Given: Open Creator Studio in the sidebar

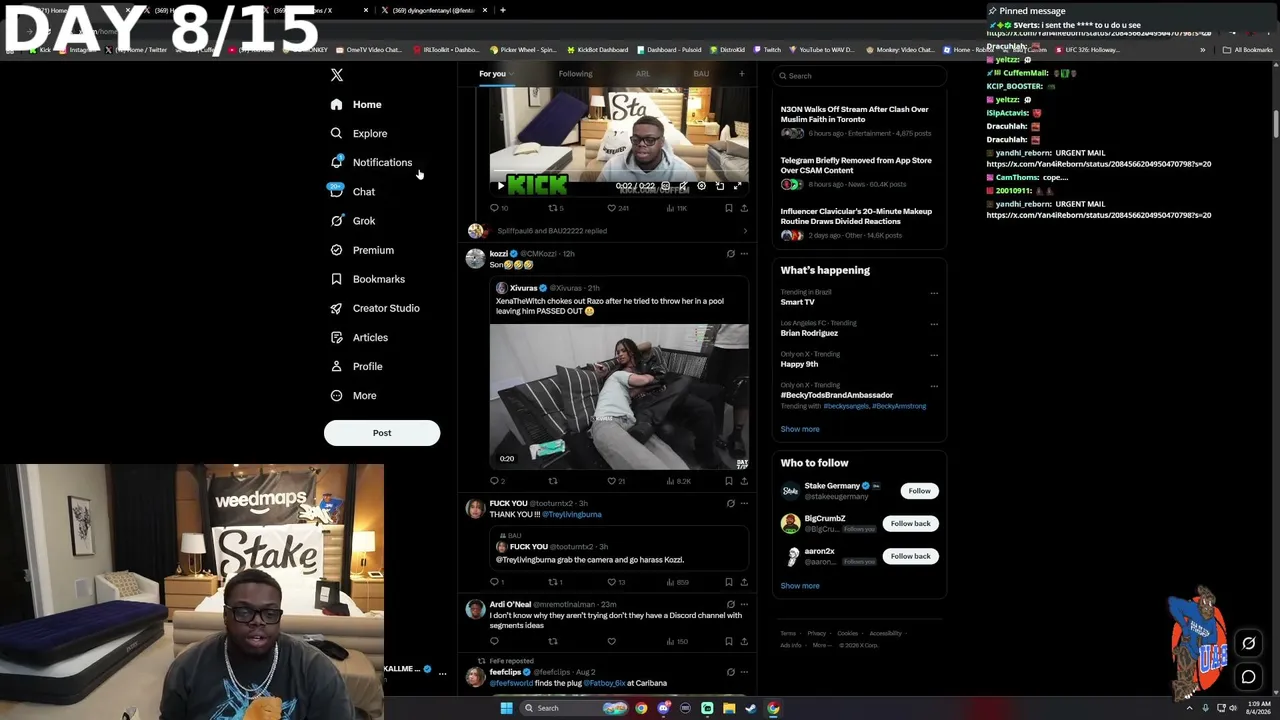Looking at the screenshot, I should pos(375,308).
